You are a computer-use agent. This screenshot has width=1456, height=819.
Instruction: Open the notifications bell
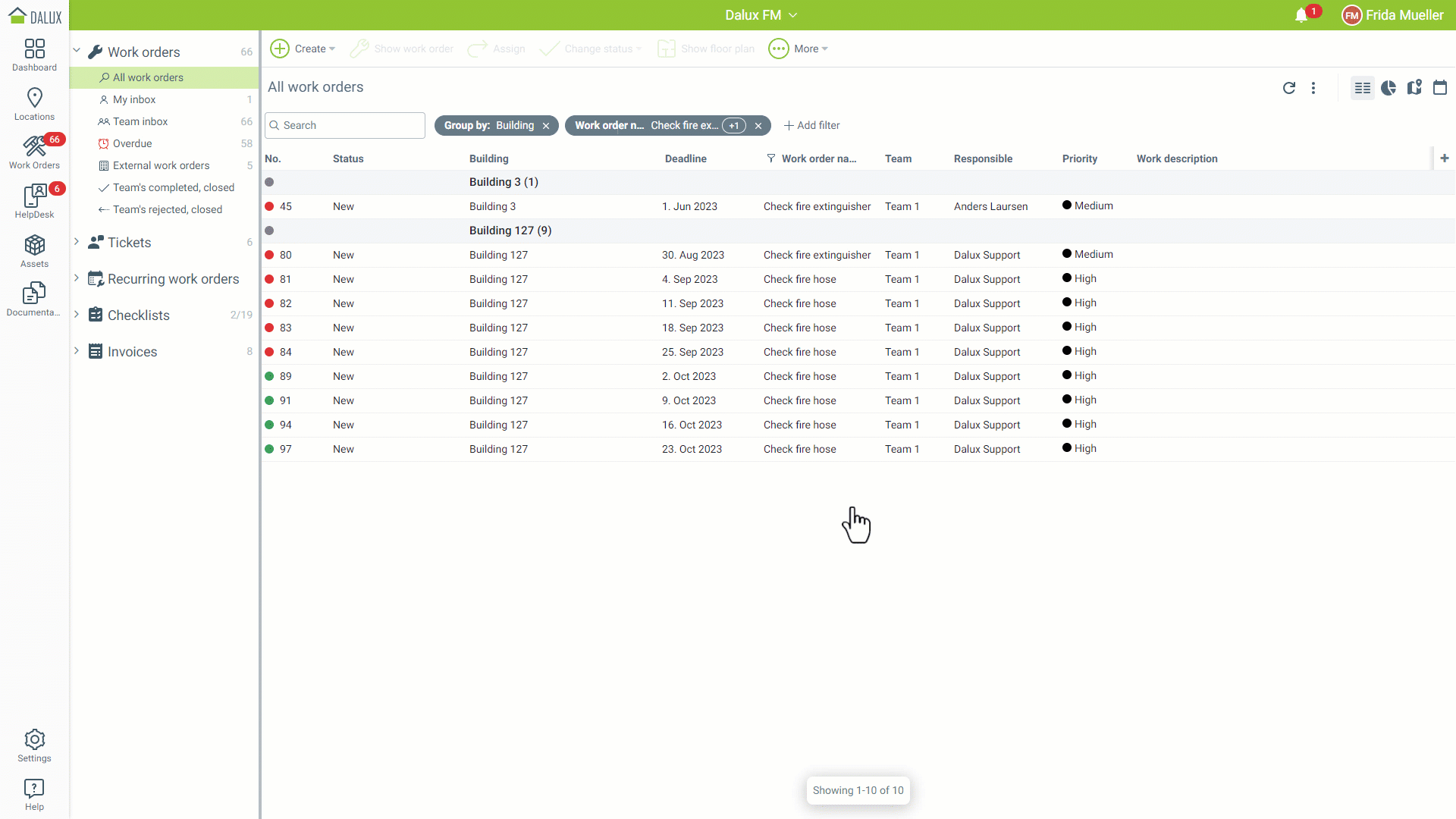pyautogui.click(x=1301, y=15)
